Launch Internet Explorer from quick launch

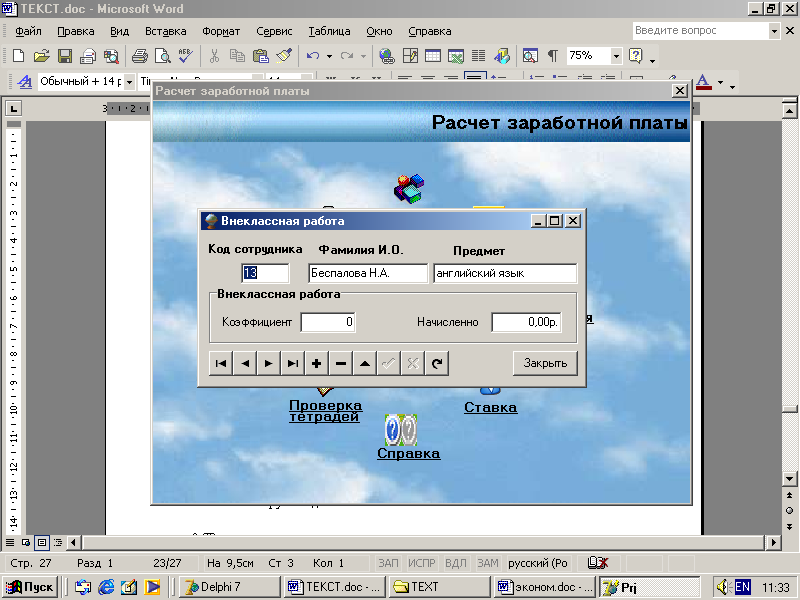pos(106,587)
